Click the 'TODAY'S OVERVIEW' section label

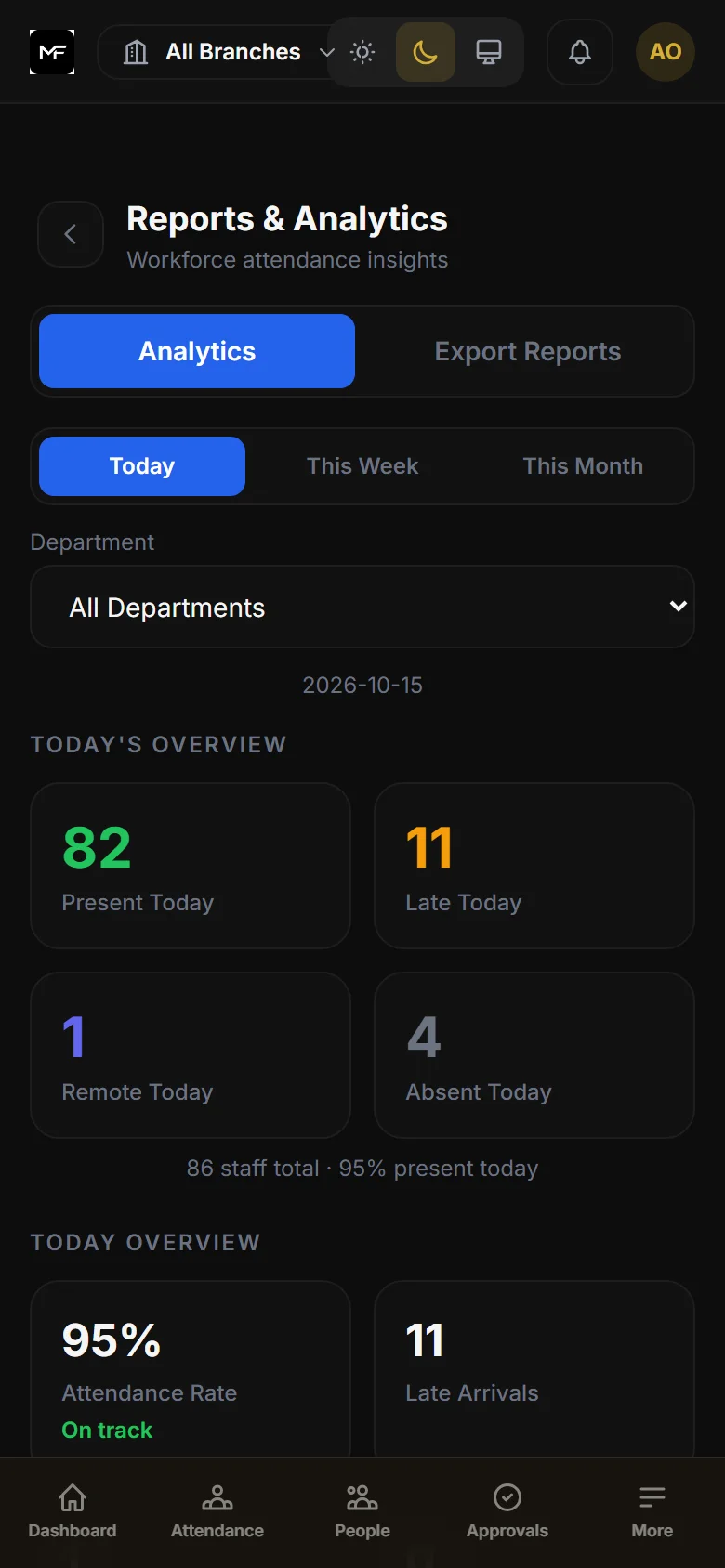[158, 745]
